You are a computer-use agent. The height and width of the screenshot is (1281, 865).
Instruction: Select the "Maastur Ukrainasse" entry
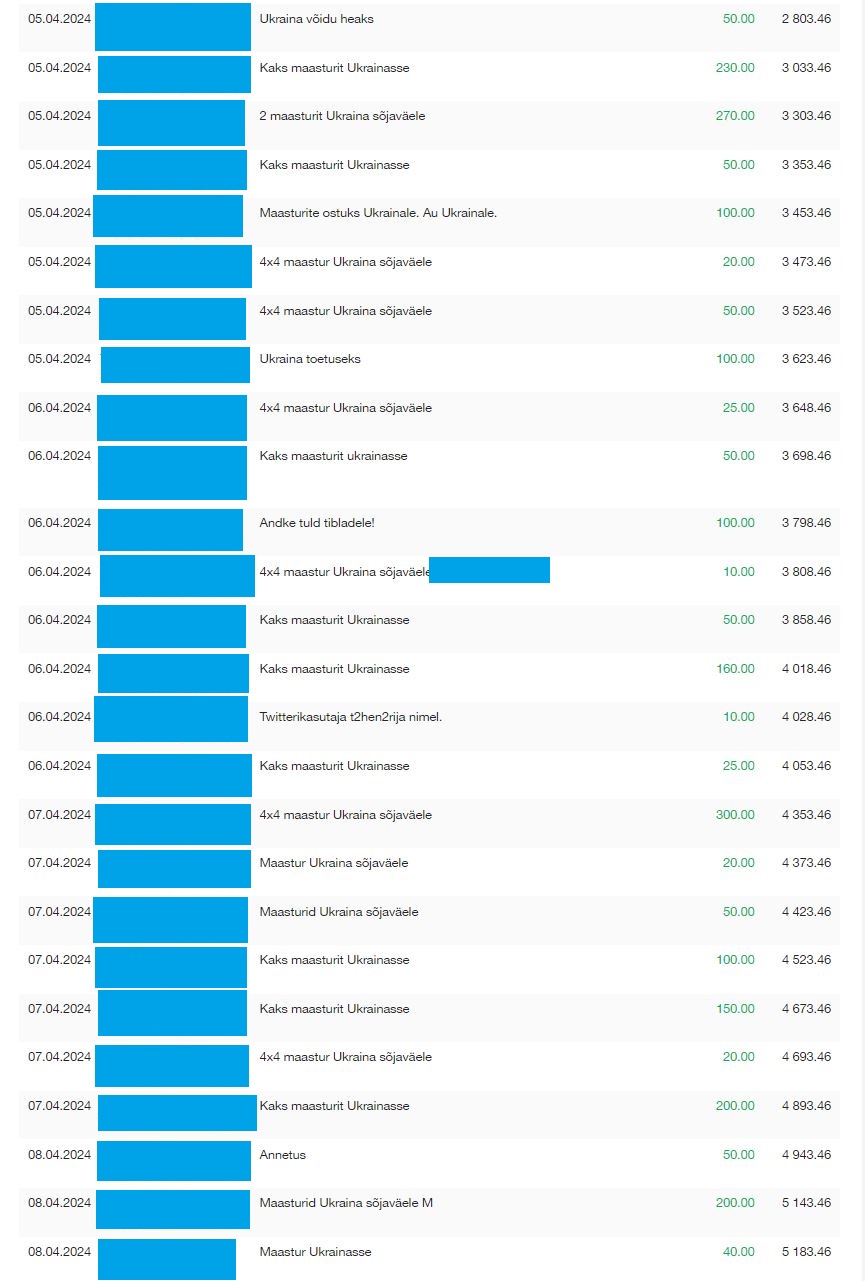point(315,1252)
